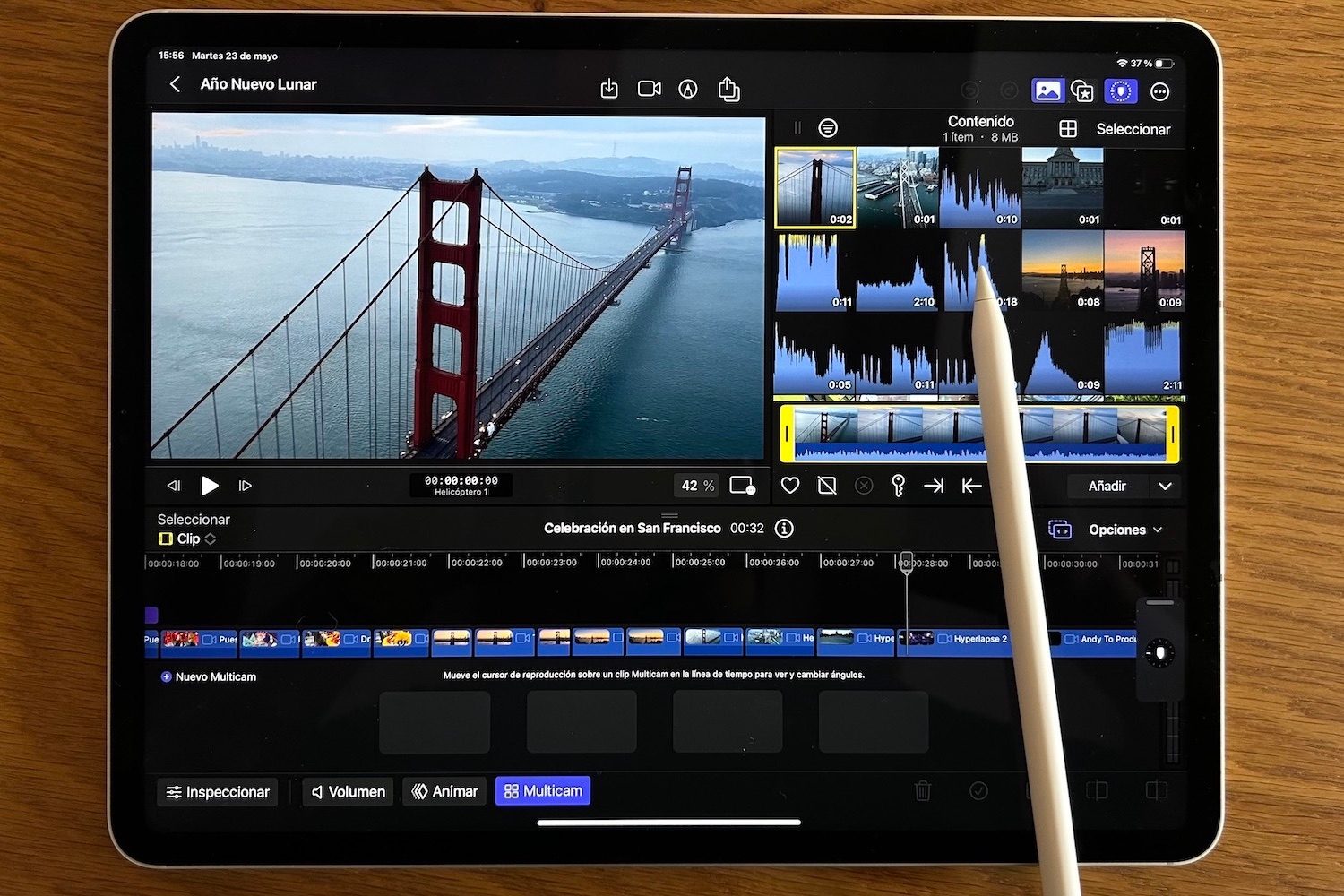Toggle the Multicam panel tab
This screenshot has width=1344, height=896.
click(543, 791)
